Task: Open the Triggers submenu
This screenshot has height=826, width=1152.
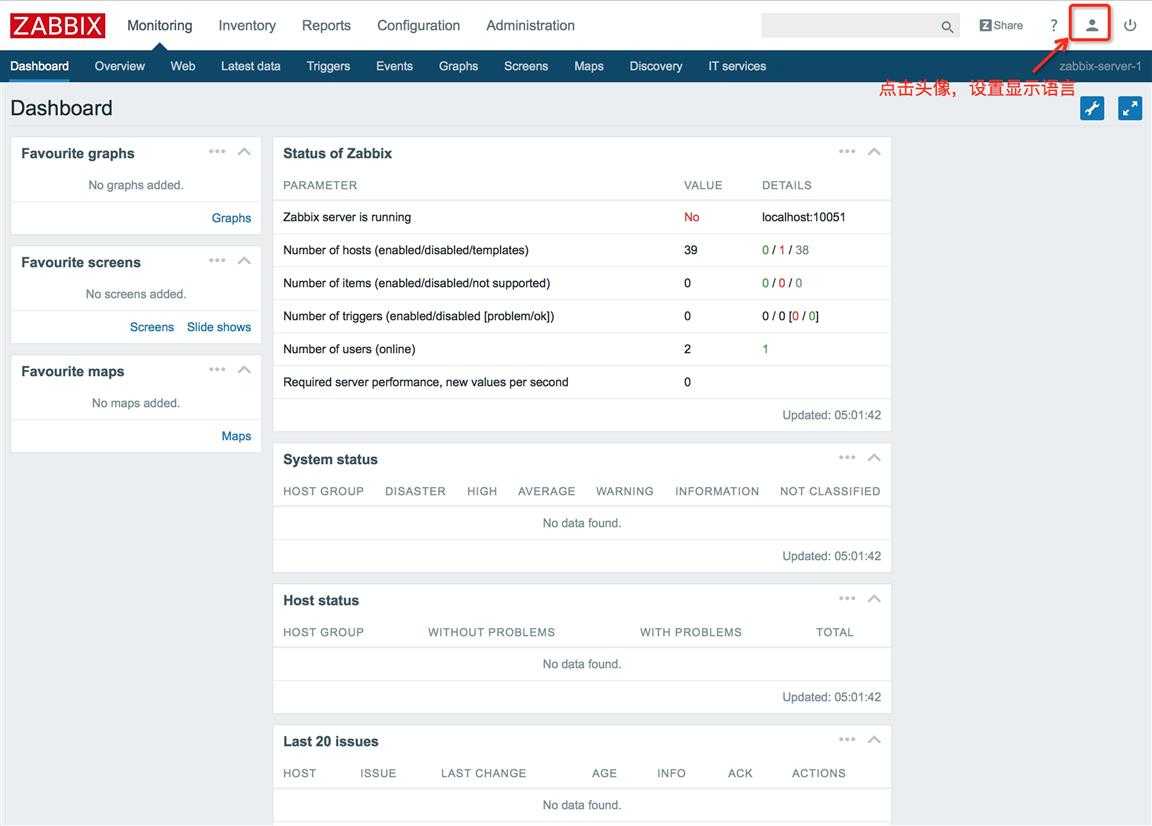Action: point(328,66)
